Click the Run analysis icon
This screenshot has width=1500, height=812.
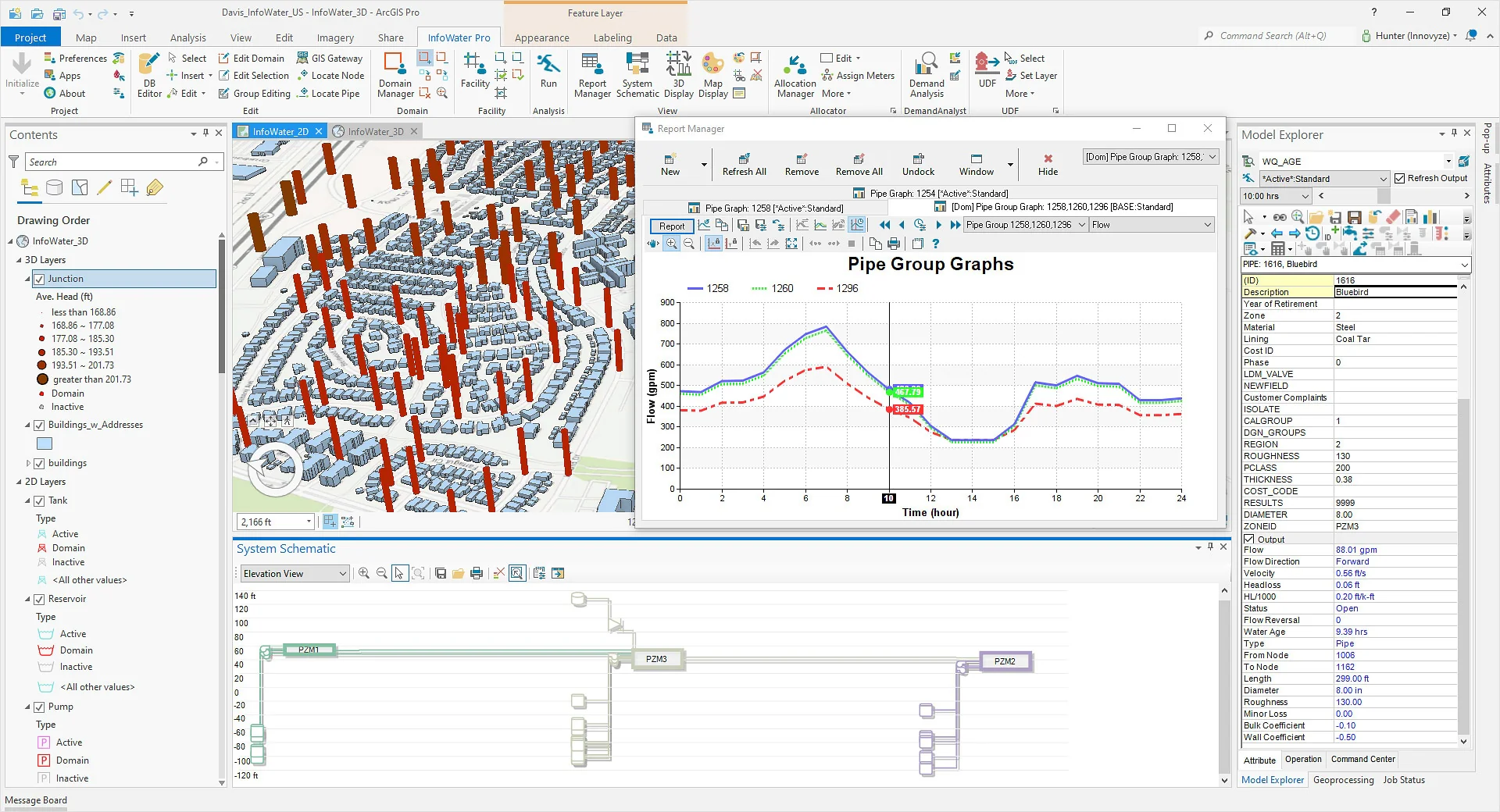click(x=548, y=70)
